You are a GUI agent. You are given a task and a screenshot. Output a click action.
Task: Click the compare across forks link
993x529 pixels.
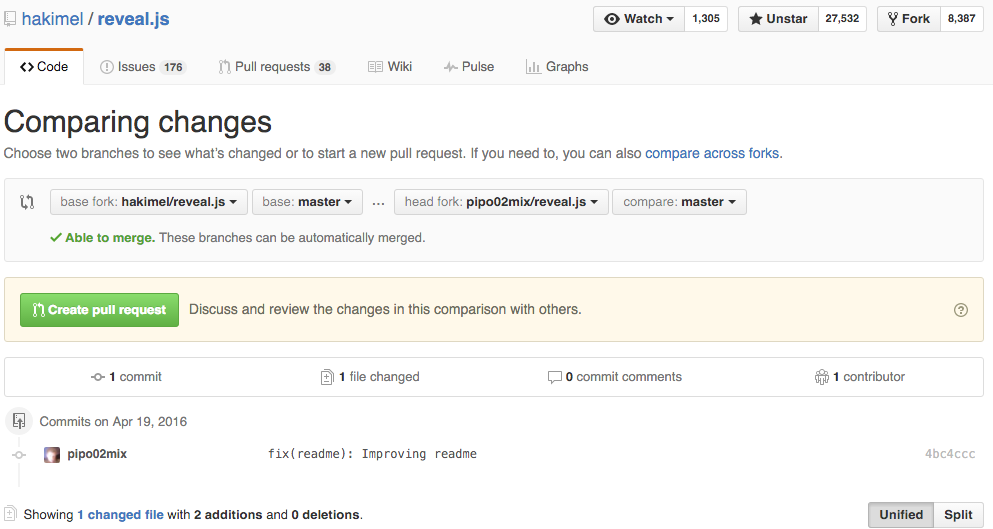point(712,153)
